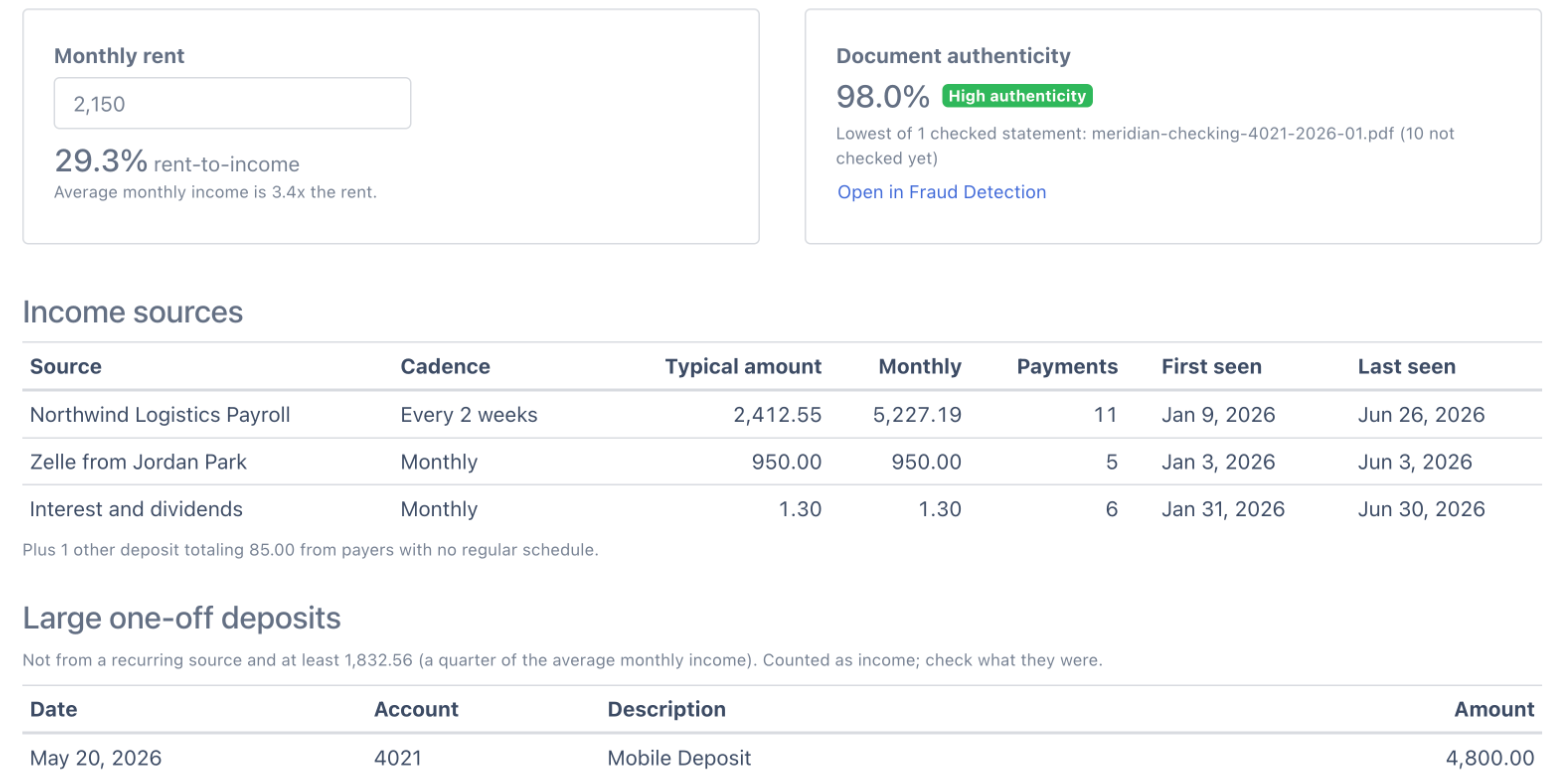Click the Jun 30, 2026 last seen date
This screenshot has height=784, width=1567.
1421,509
